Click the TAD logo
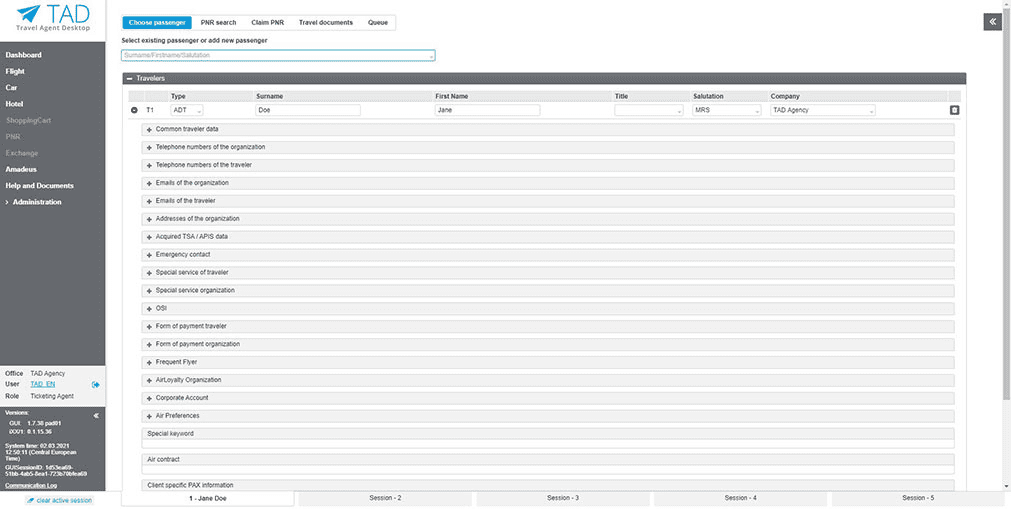1011x509 pixels. pyautogui.click(x=52, y=18)
